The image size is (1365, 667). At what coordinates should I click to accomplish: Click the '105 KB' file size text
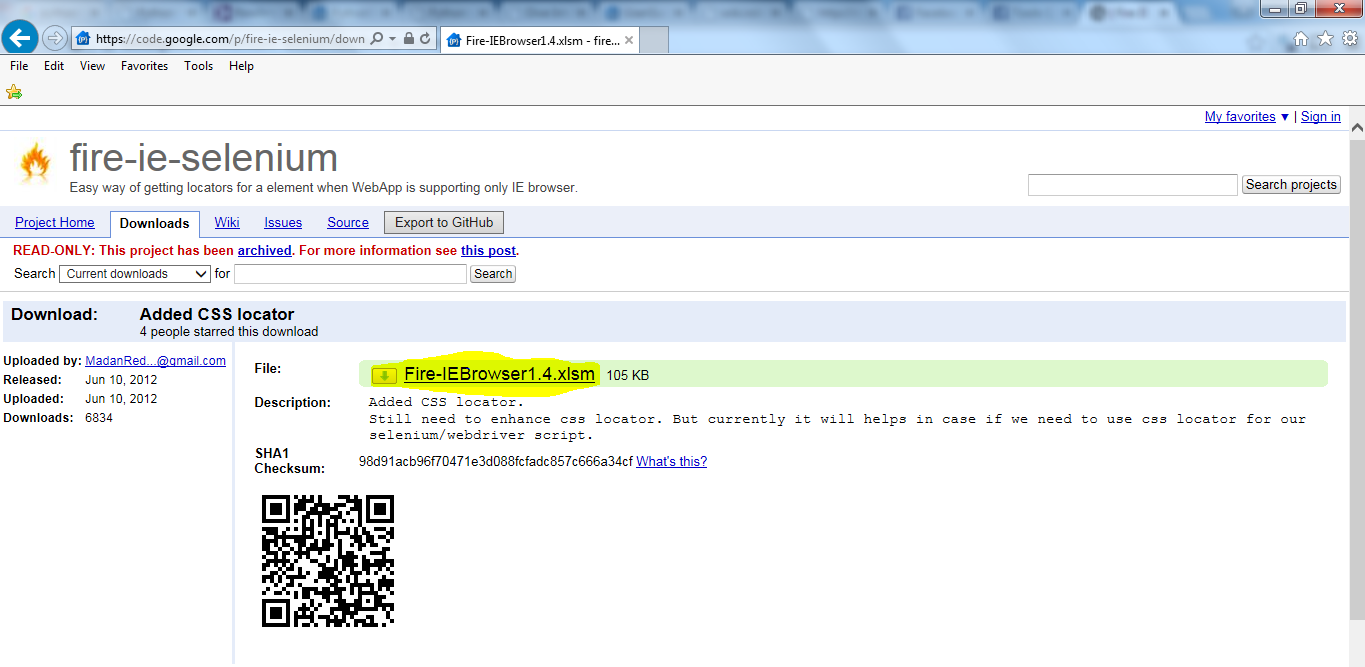628,376
